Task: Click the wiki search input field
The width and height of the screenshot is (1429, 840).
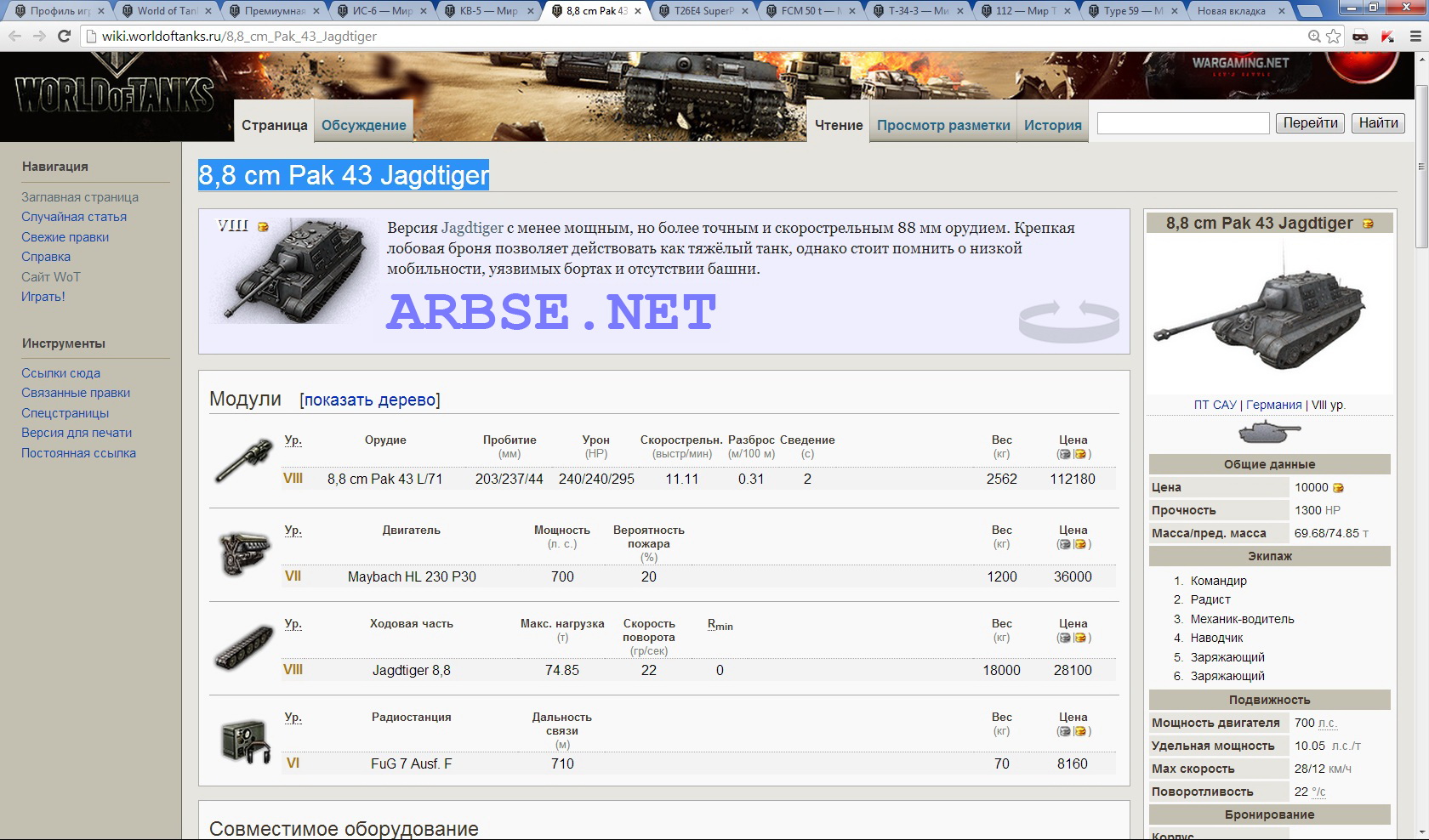Action: (x=1183, y=123)
